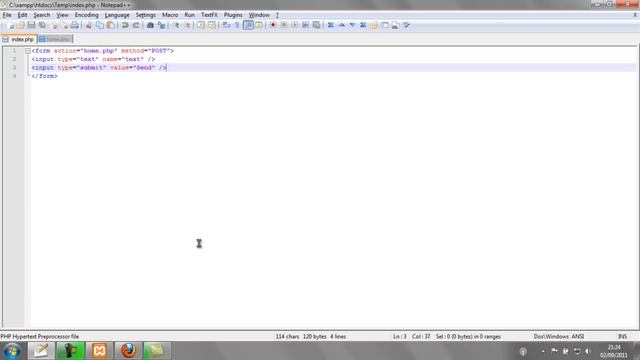This screenshot has height=360, width=640.
Task: Click the volume speaker tray icon
Action: 588,351
